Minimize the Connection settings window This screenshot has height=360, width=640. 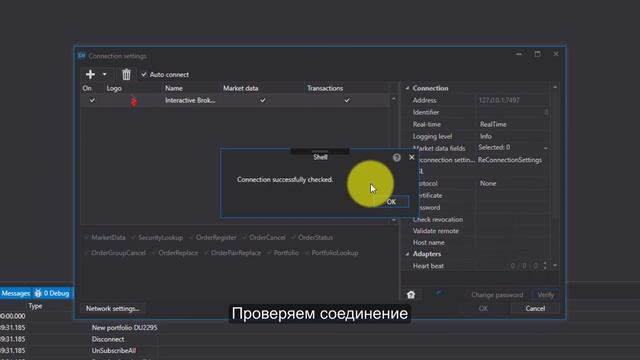(x=519, y=54)
